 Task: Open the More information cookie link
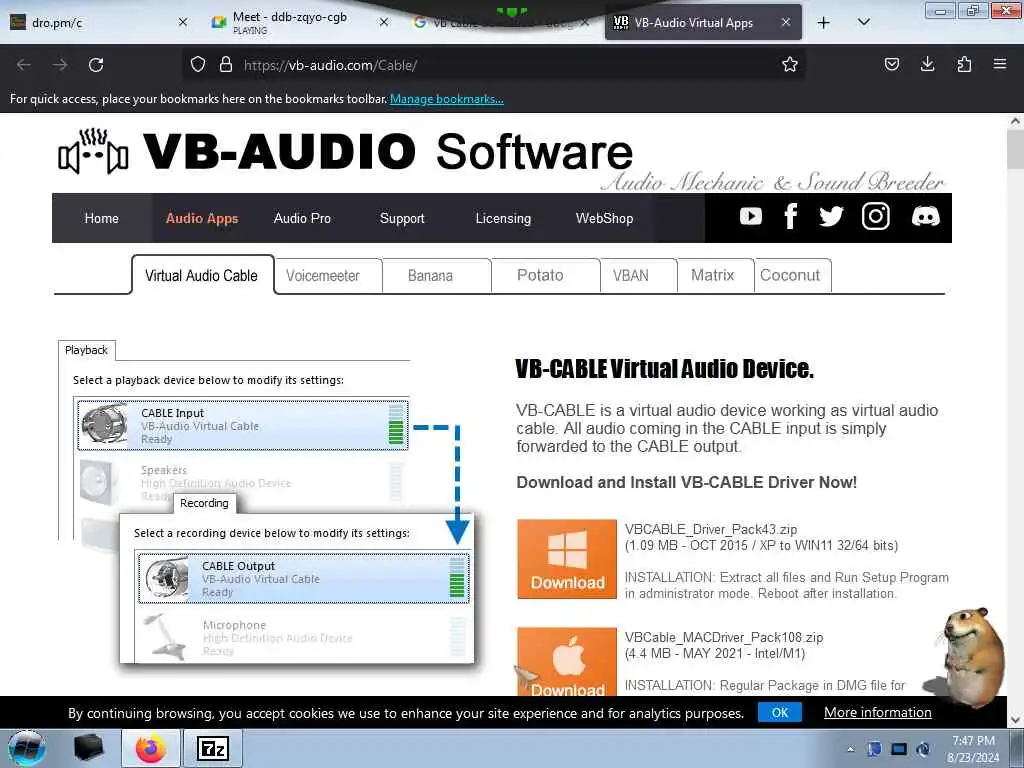pyautogui.click(x=877, y=712)
